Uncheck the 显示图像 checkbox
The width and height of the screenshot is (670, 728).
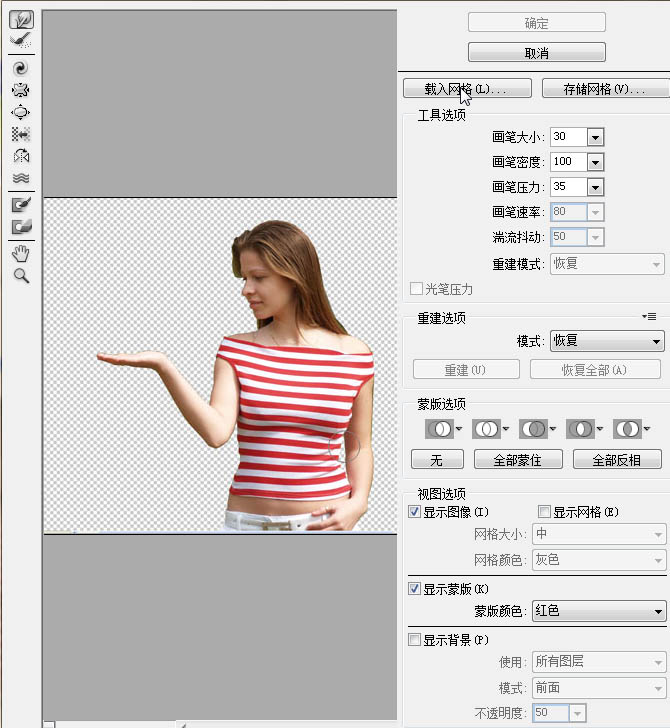414,512
